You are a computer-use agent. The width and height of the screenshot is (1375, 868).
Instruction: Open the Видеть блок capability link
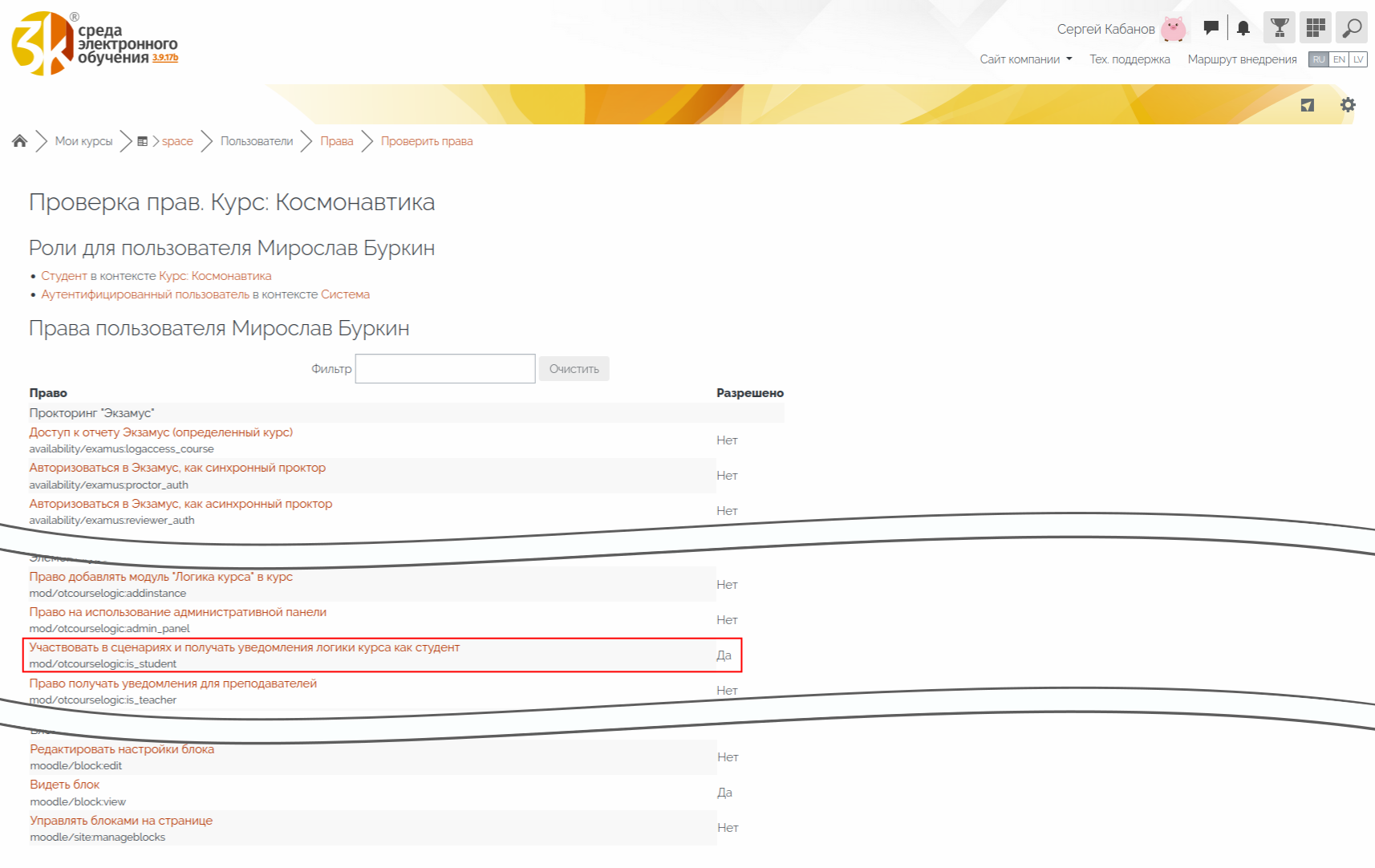click(x=65, y=785)
